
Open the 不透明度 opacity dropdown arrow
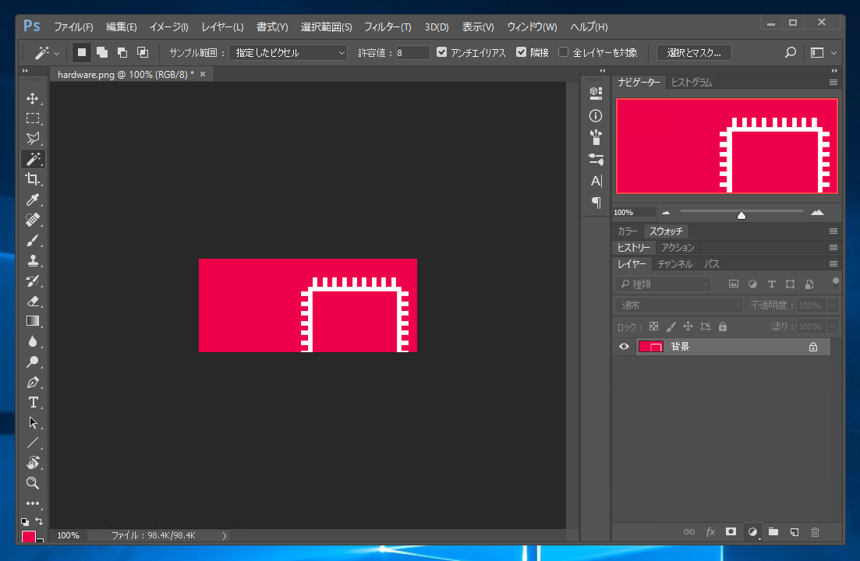pyautogui.click(x=834, y=305)
